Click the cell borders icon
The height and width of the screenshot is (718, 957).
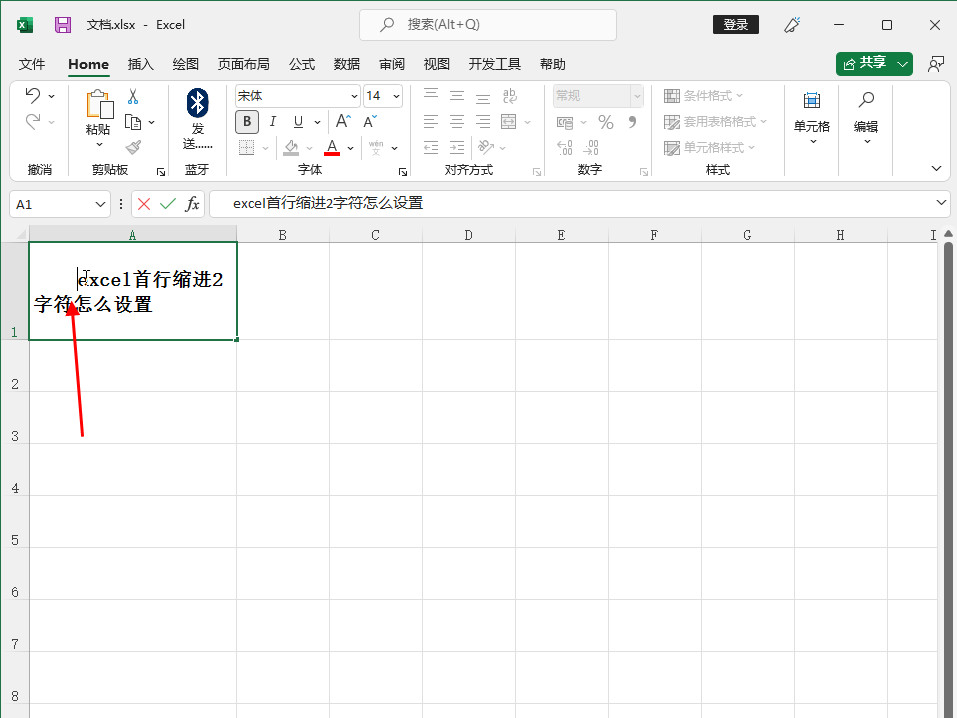click(x=247, y=147)
